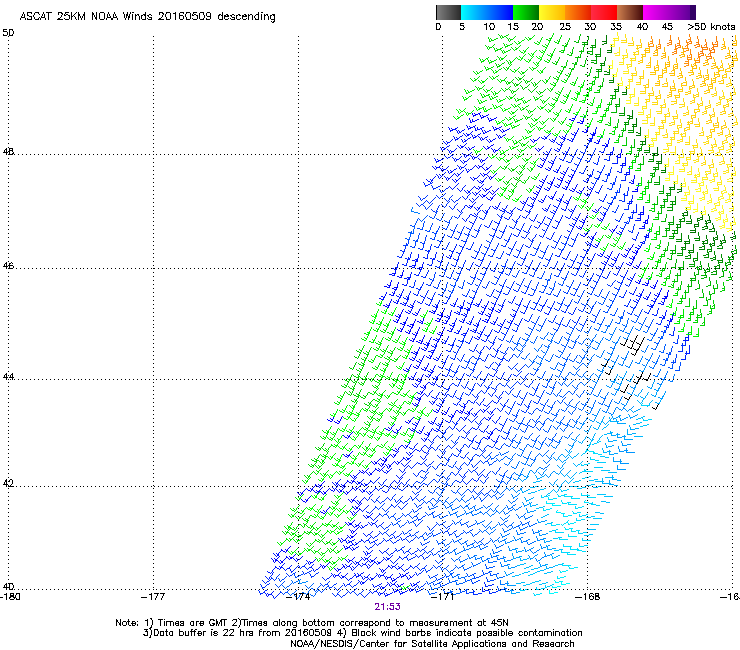
Task: Click the plot title 'ASCAT 25KM NOAA Winds 20160509 descending'
Action: click(147, 17)
